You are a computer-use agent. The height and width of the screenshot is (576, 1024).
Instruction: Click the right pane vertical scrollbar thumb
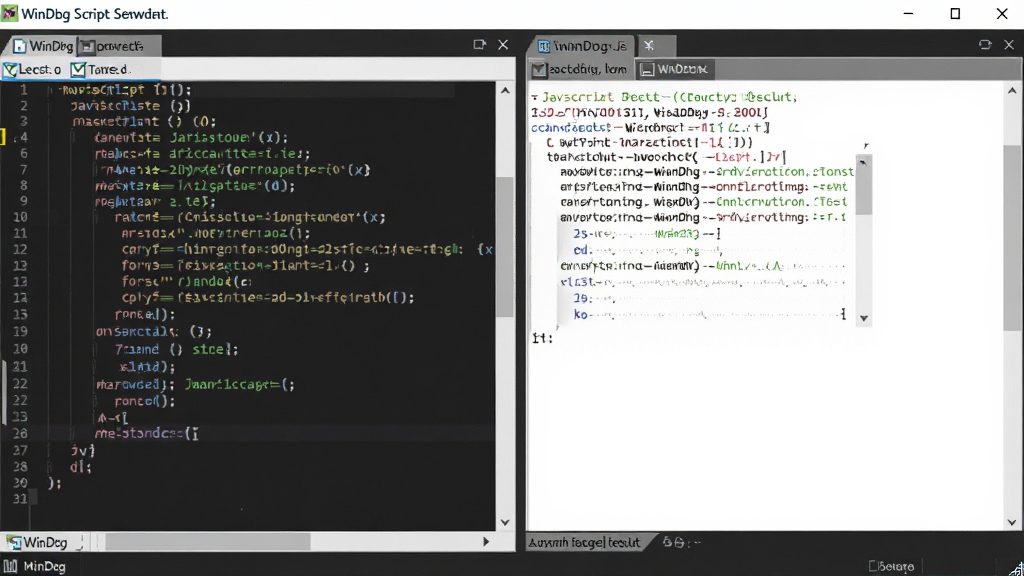(x=1012, y=238)
